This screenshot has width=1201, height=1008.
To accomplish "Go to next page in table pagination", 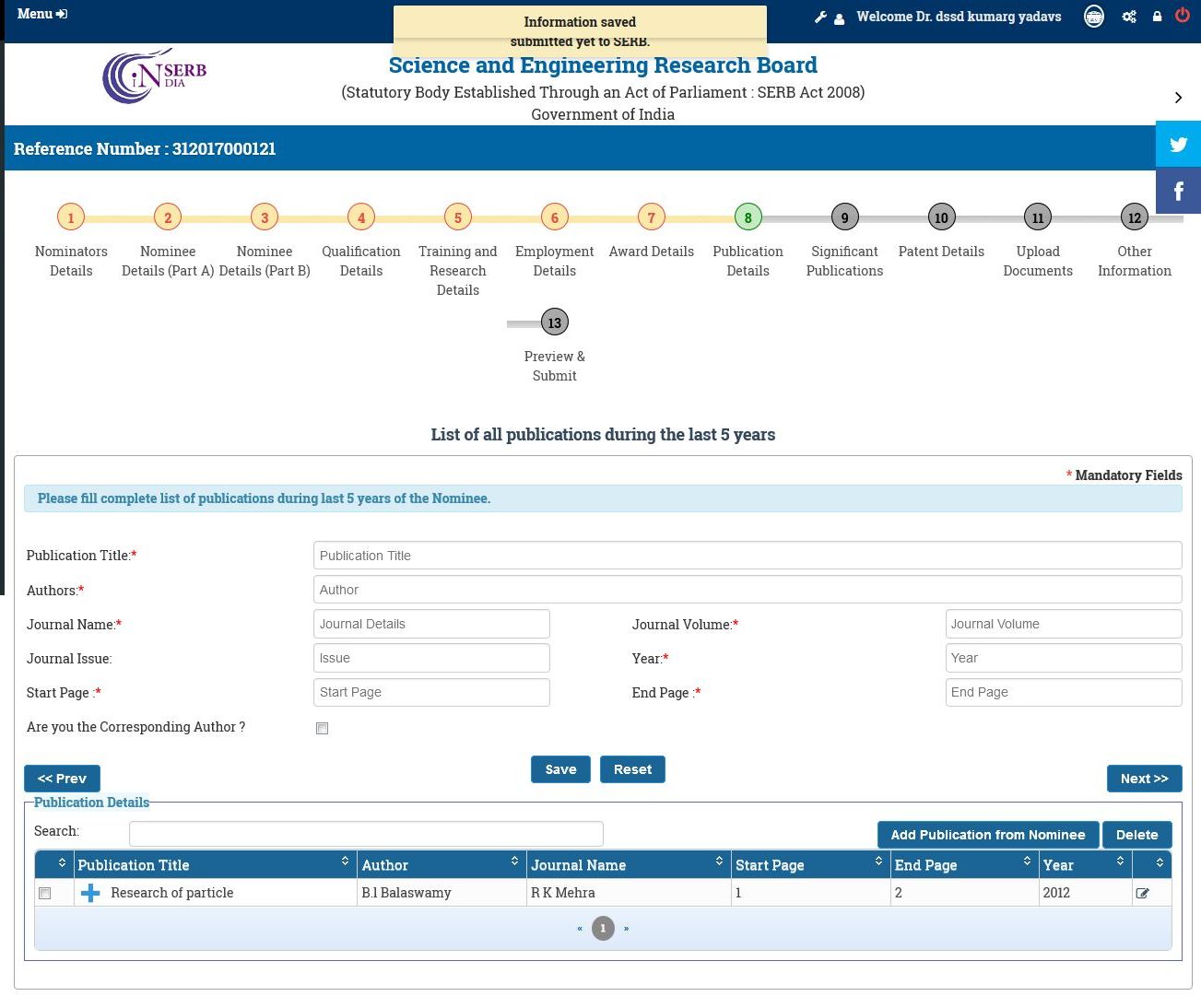I will 626,929.
